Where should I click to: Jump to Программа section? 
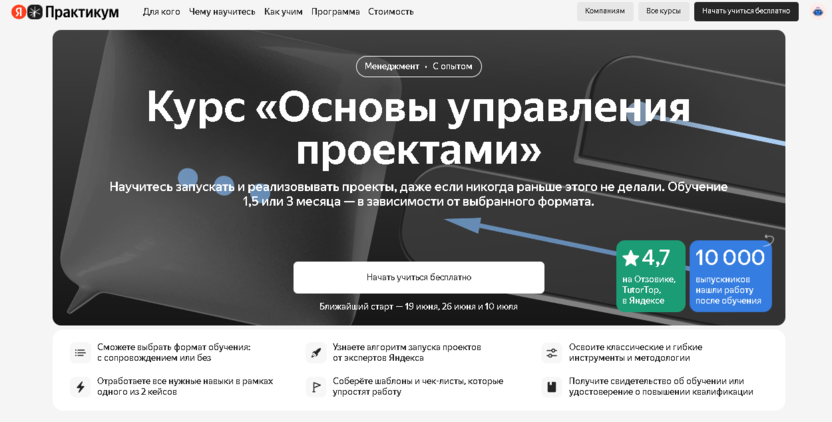[x=335, y=12]
